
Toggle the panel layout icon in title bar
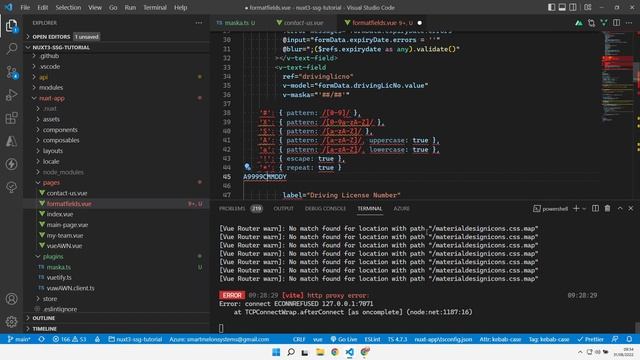[562, 7]
